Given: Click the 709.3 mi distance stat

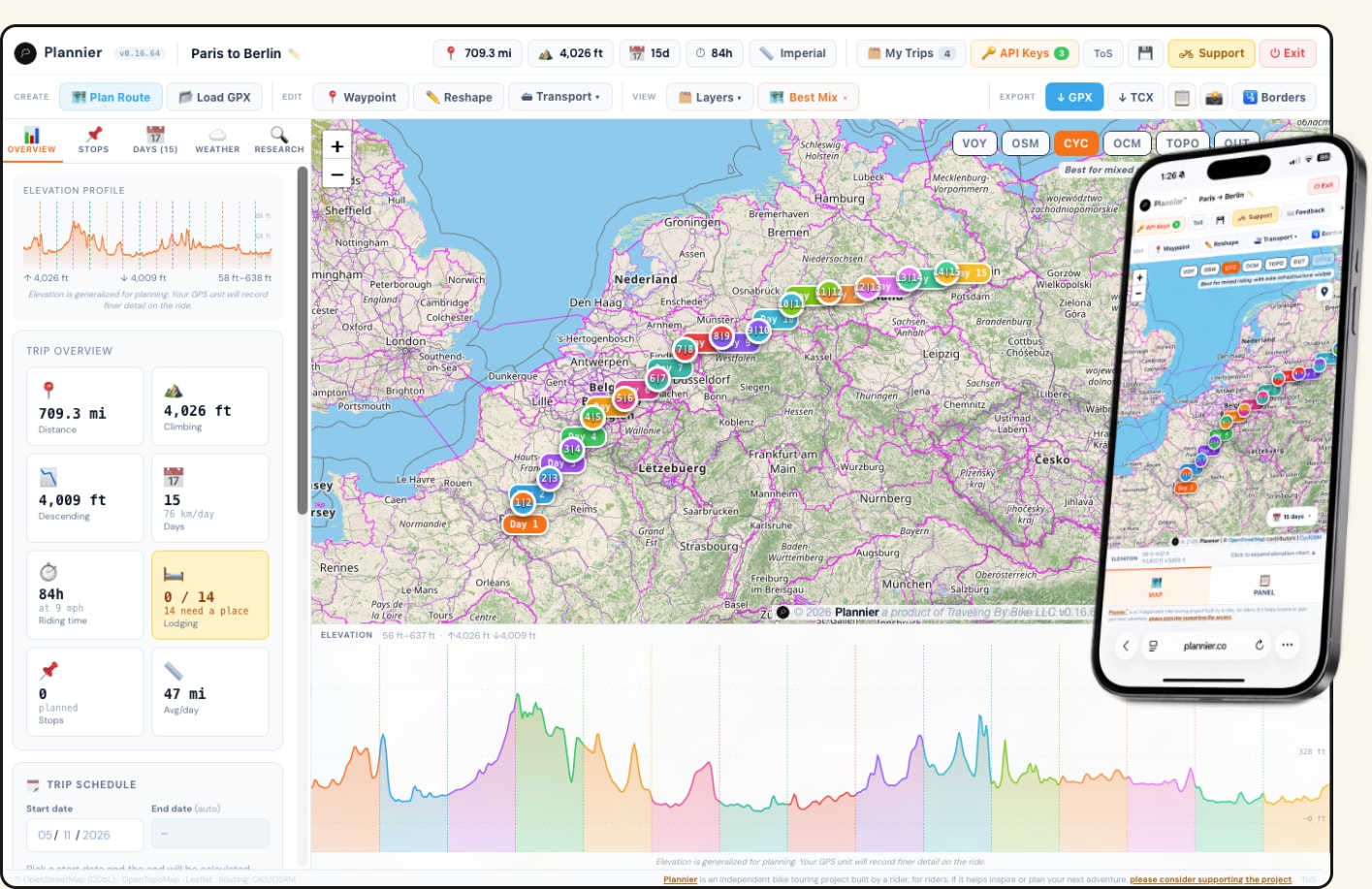Looking at the screenshot, I should [x=478, y=53].
